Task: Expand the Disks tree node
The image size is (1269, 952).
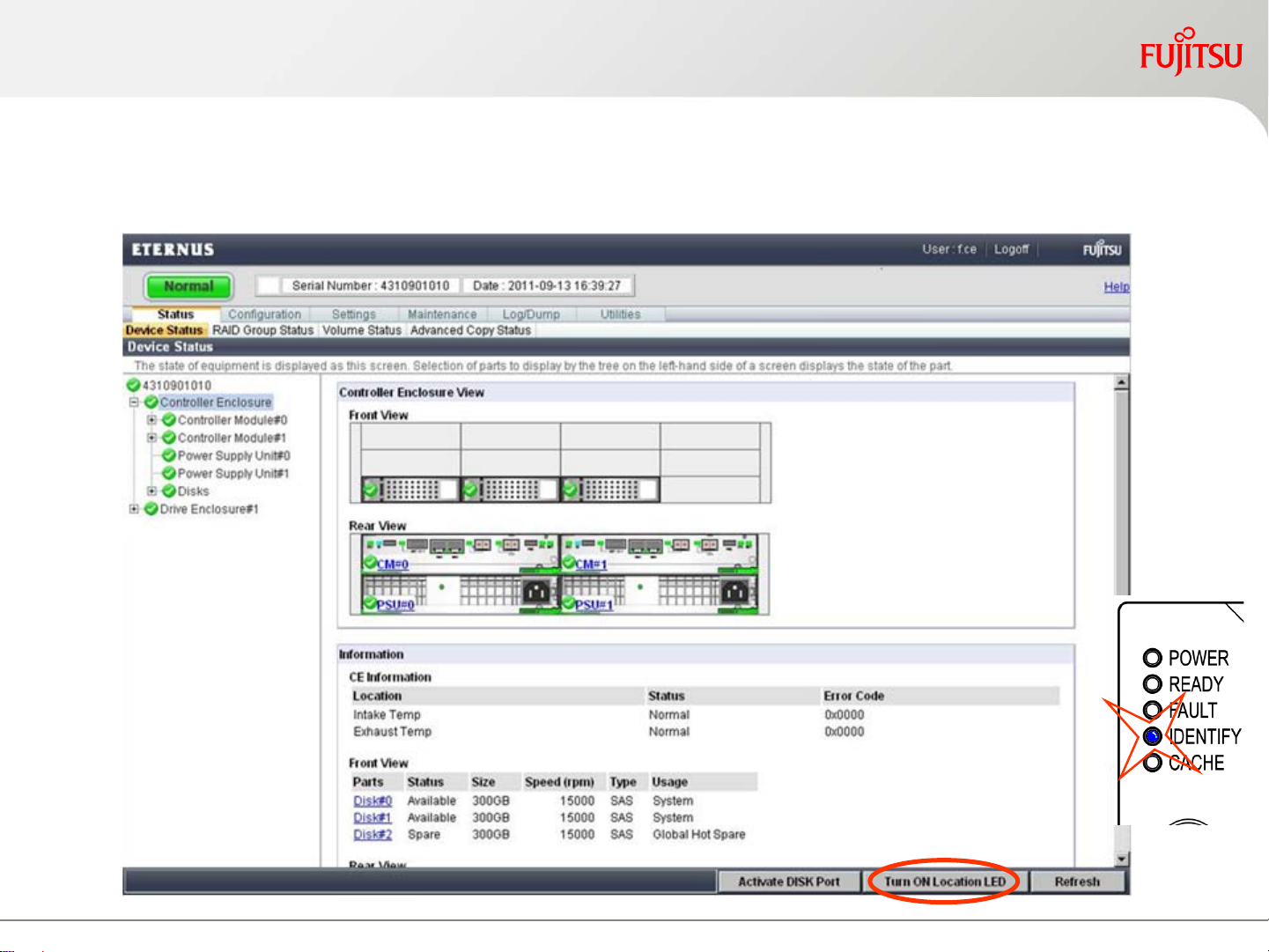Action: click(151, 491)
